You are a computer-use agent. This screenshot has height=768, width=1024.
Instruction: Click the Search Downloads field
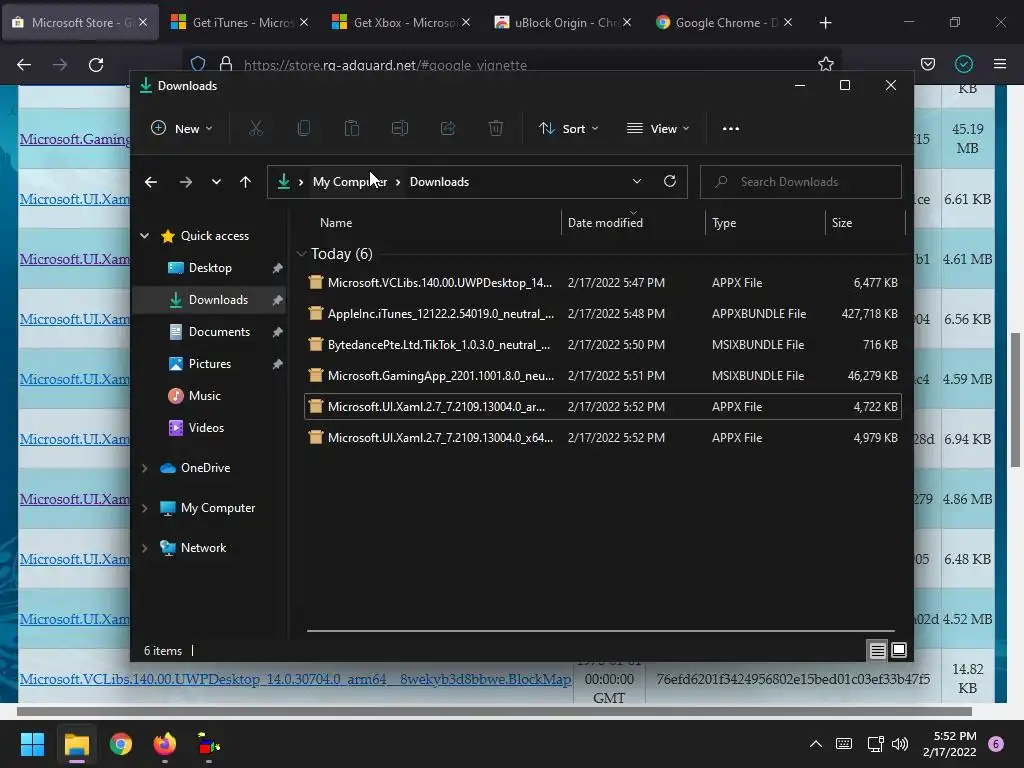click(x=801, y=182)
